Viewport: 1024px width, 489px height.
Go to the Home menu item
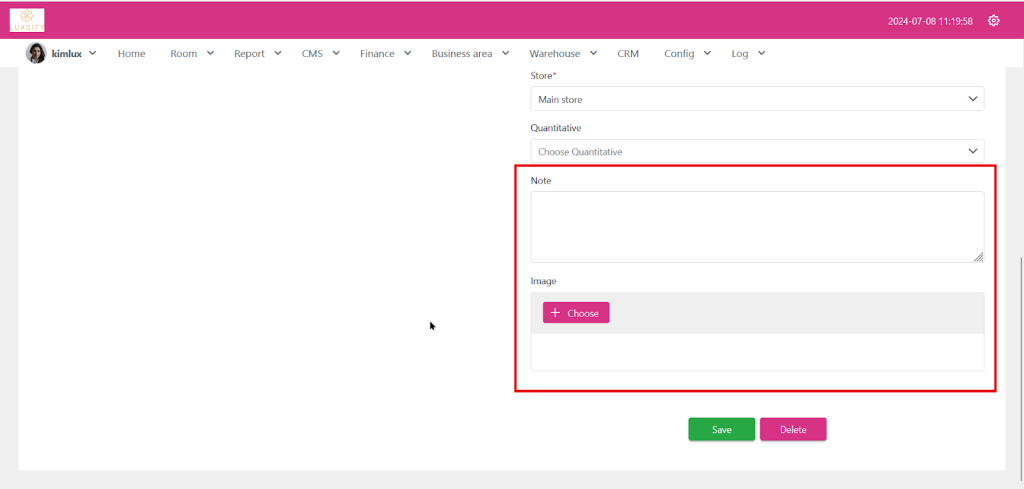coord(131,54)
